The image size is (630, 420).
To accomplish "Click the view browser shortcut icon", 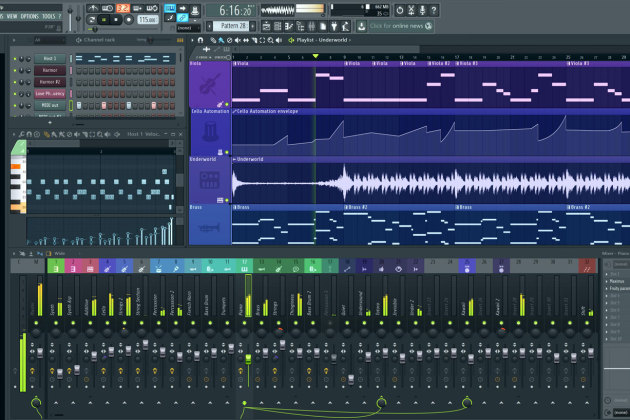I will [300, 26].
